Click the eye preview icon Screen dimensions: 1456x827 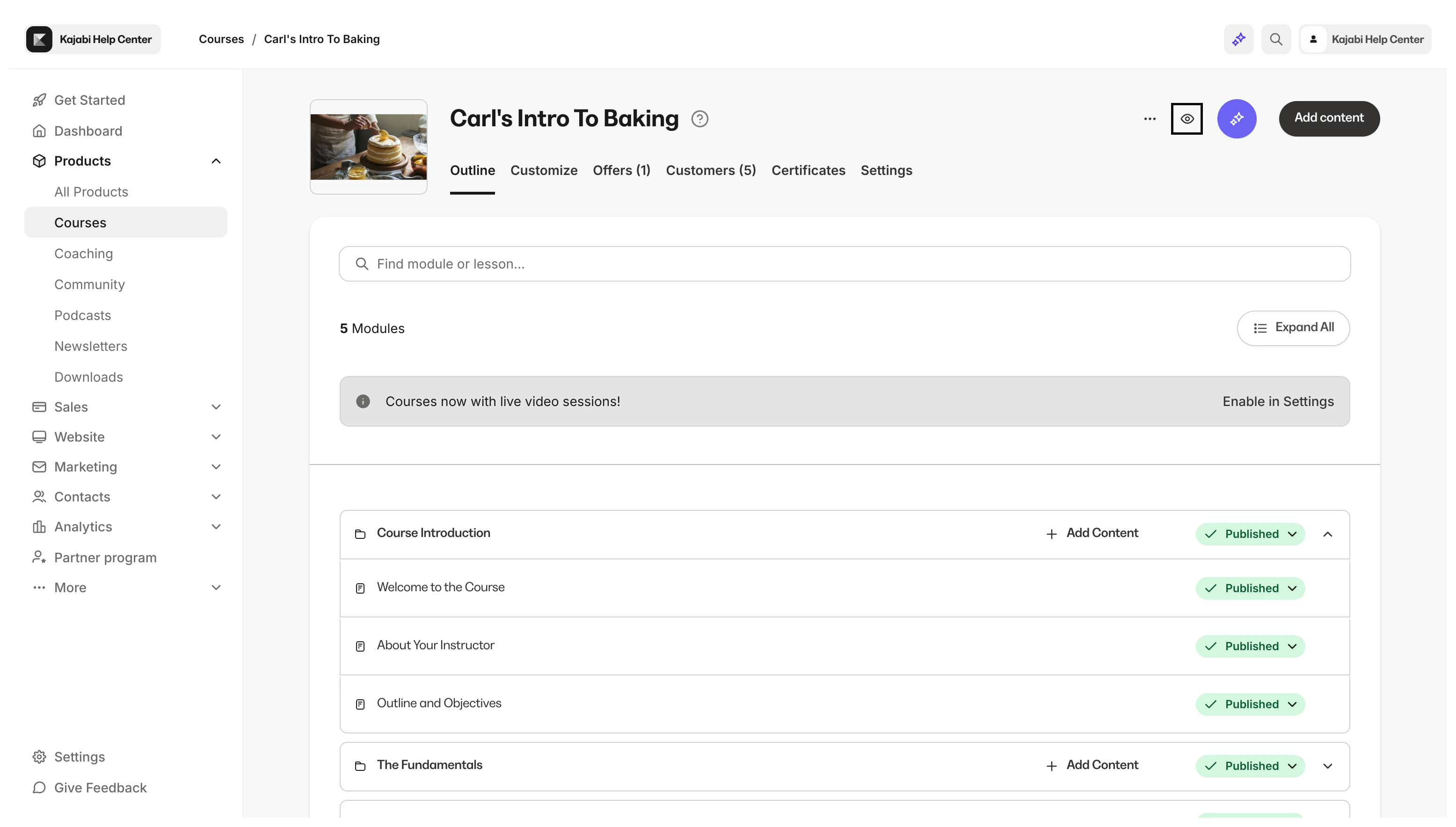(x=1187, y=119)
